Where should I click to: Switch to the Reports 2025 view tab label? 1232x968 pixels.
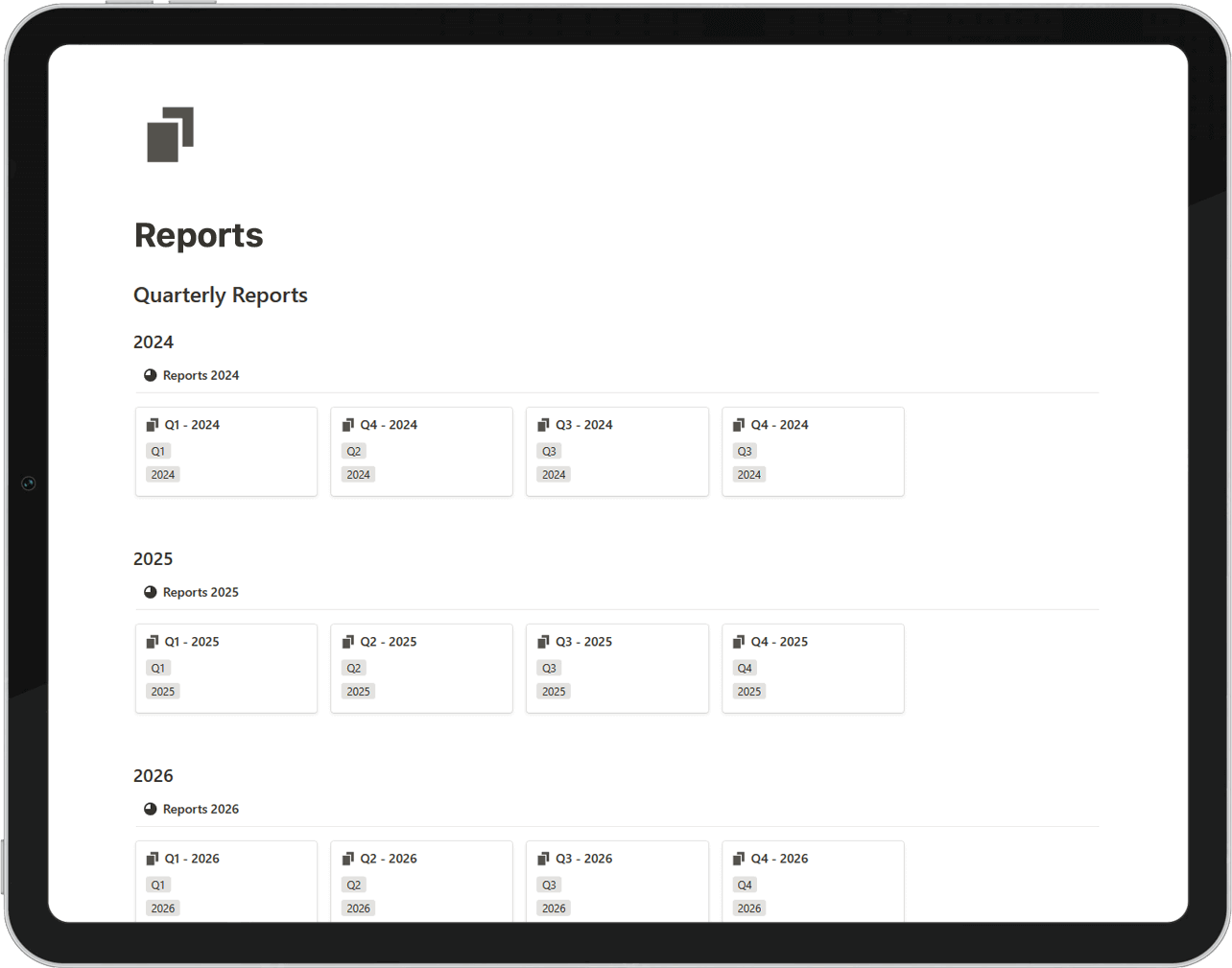pos(201,592)
